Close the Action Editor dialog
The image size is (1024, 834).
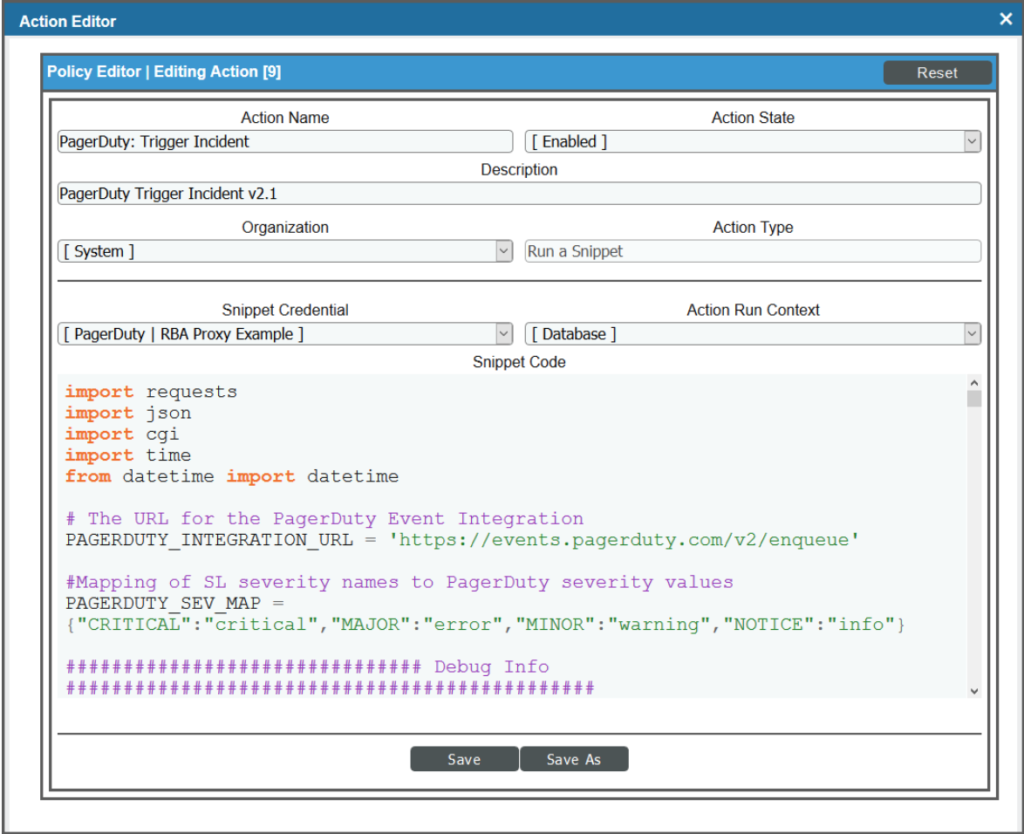click(1005, 19)
